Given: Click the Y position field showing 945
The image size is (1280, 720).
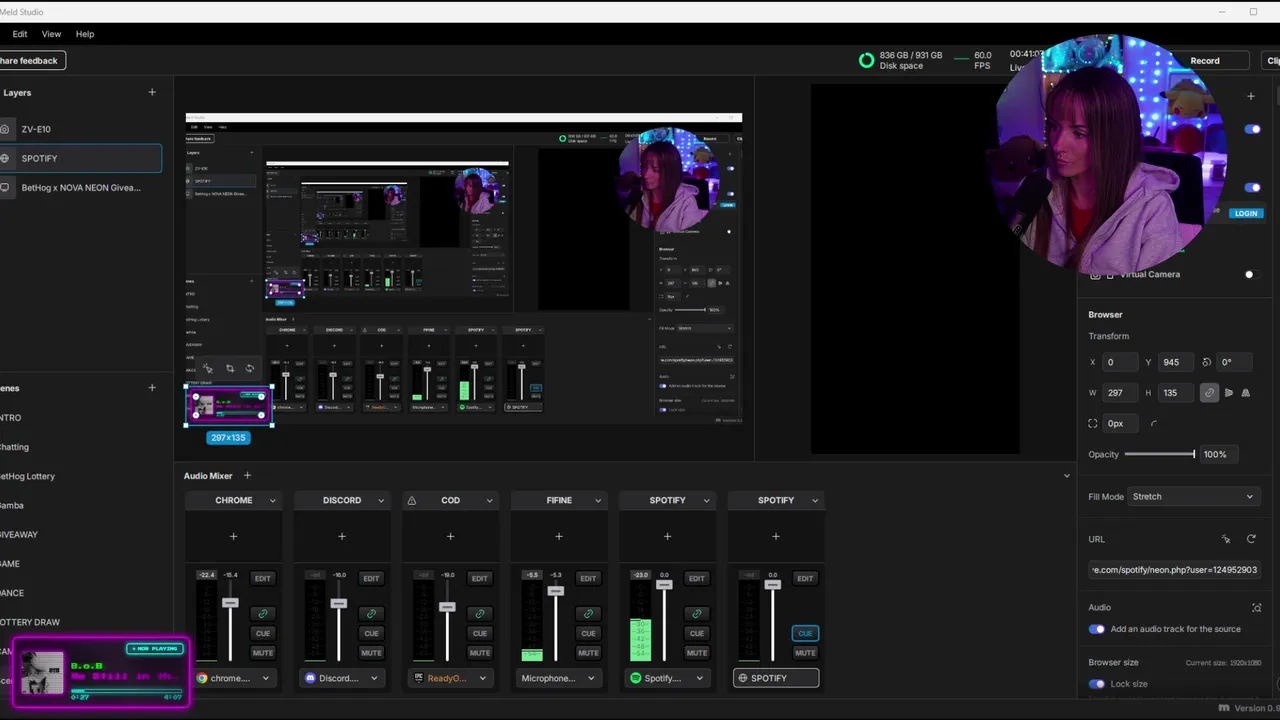Looking at the screenshot, I should (1176, 362).
